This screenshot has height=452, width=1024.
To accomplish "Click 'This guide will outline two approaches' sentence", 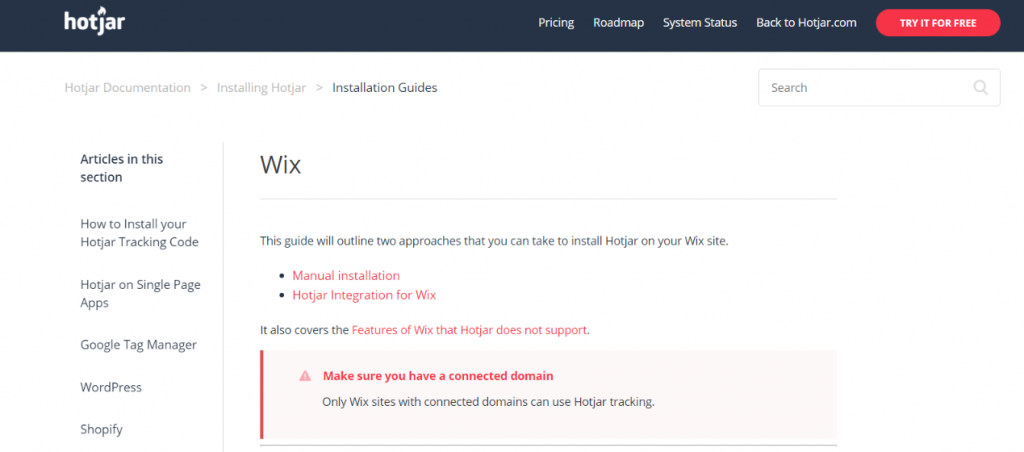I will pos(494,241).
